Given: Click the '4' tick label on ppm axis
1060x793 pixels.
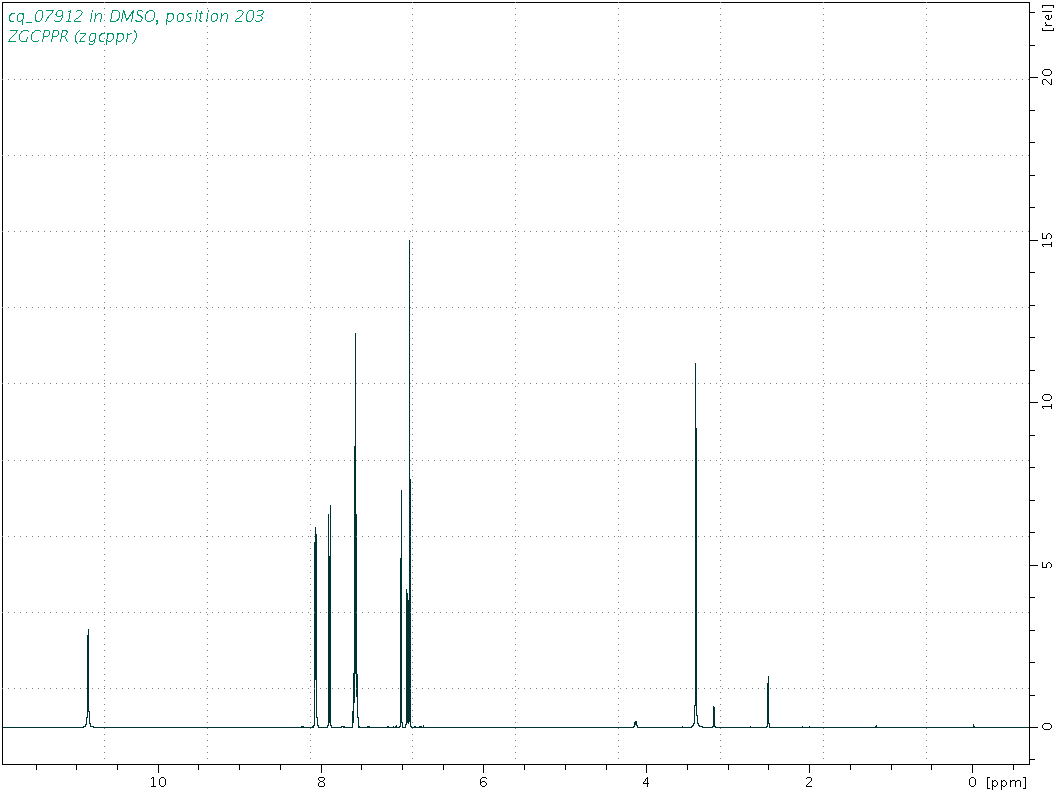Looking at the screenshot, I should click(646, 782).
